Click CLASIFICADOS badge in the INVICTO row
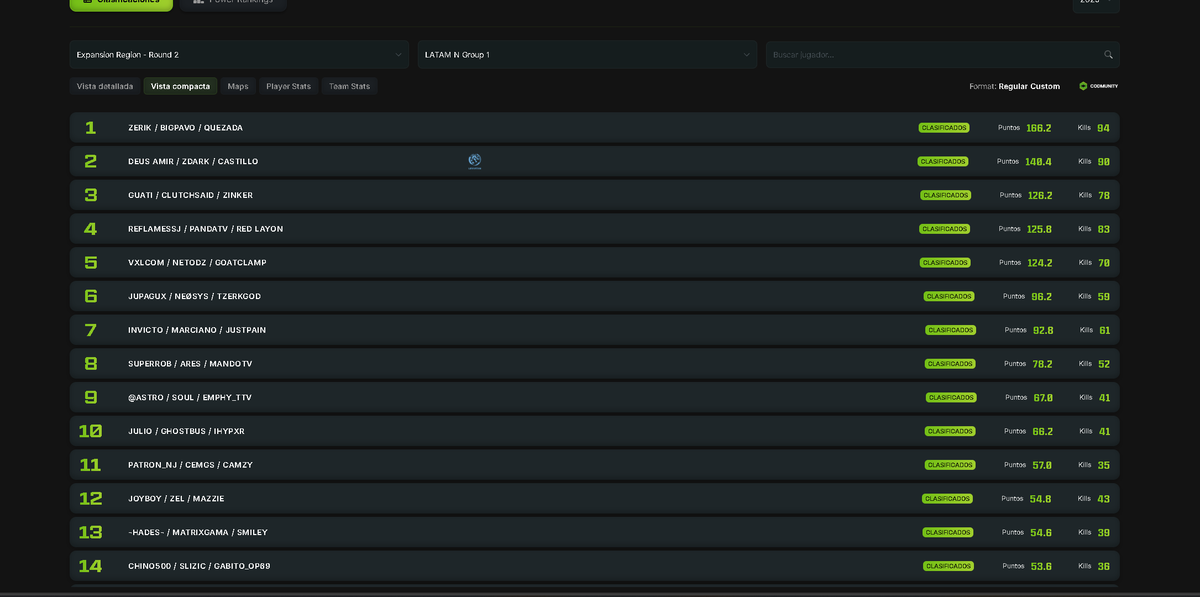1200x597 pixels. pyautogui.click(x=950, y=330)
